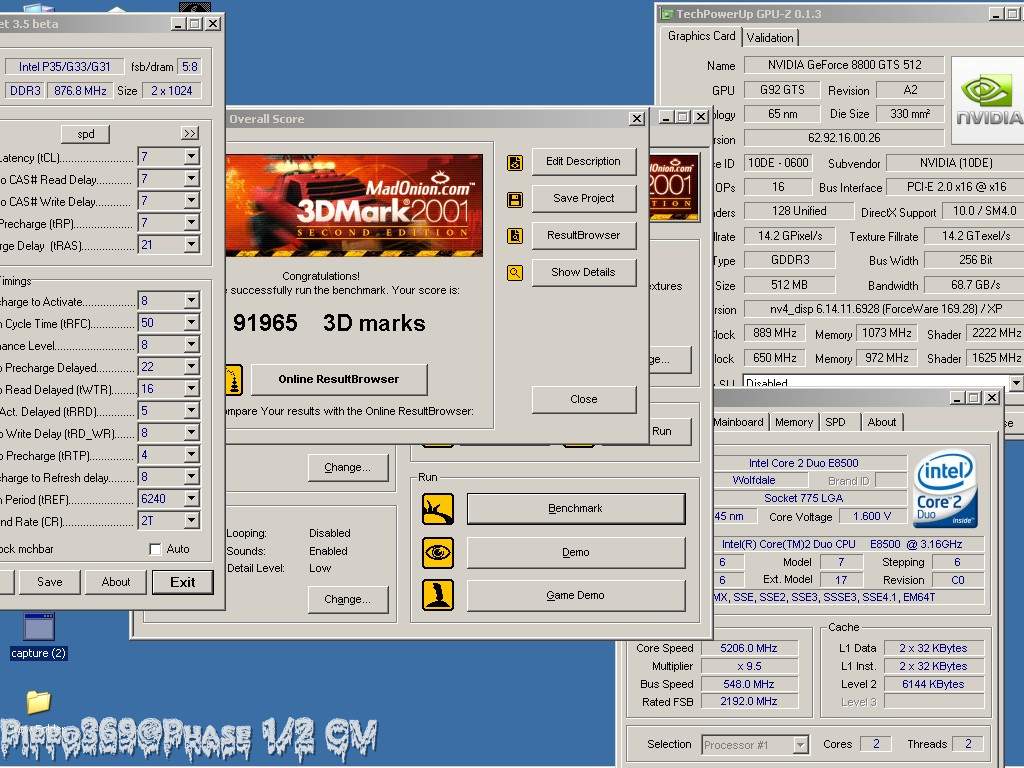The height and width of the screenshot is (768, 1024).
Task: Open the capture (2) desktop icon
Action: [x=39, y=635]
